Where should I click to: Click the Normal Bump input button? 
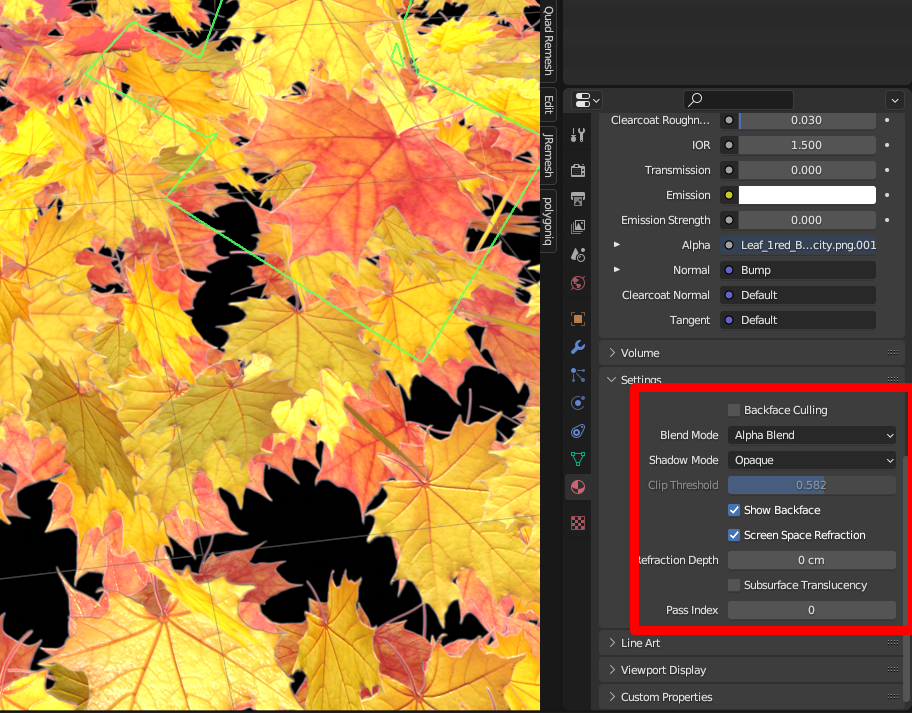click(x=798, y=270)
